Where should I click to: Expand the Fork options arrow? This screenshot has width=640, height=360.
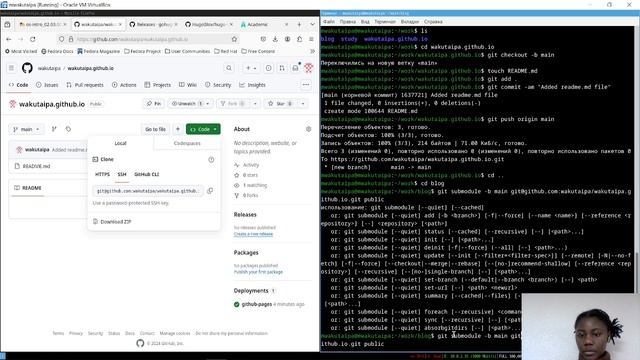[255, 104]
